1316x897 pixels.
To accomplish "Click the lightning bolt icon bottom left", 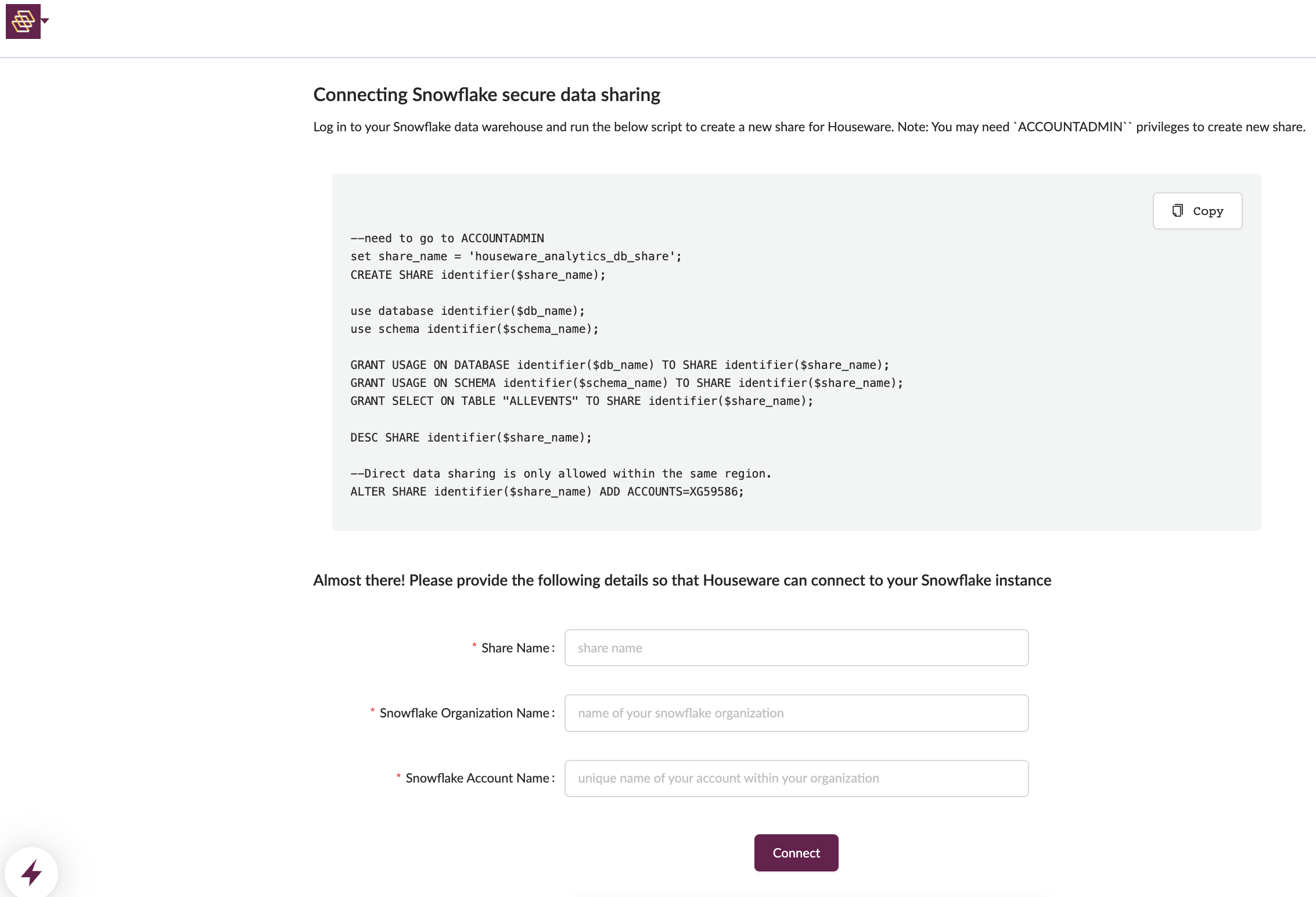I will point(32,870).
